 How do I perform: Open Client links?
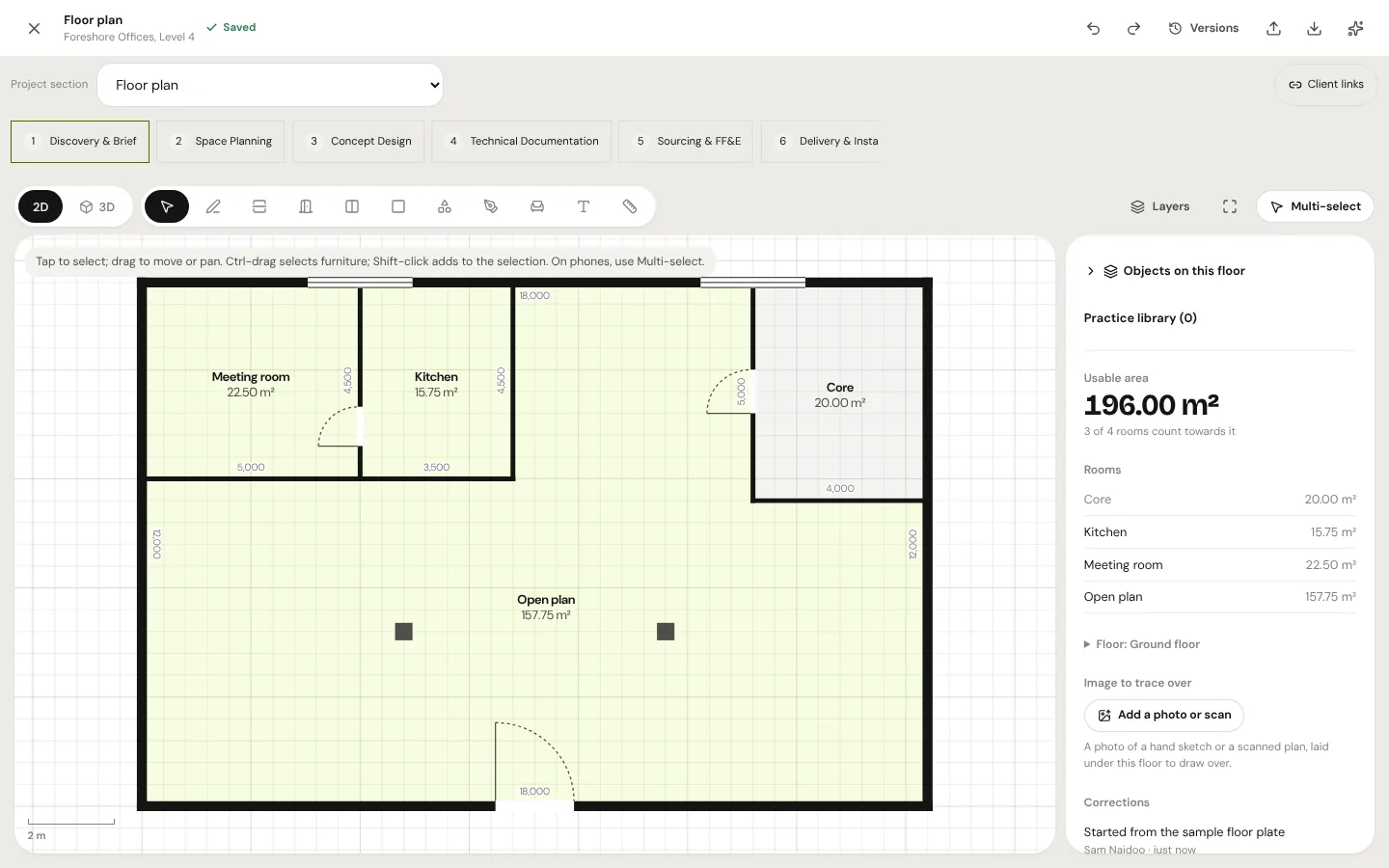click(1326, 84)
